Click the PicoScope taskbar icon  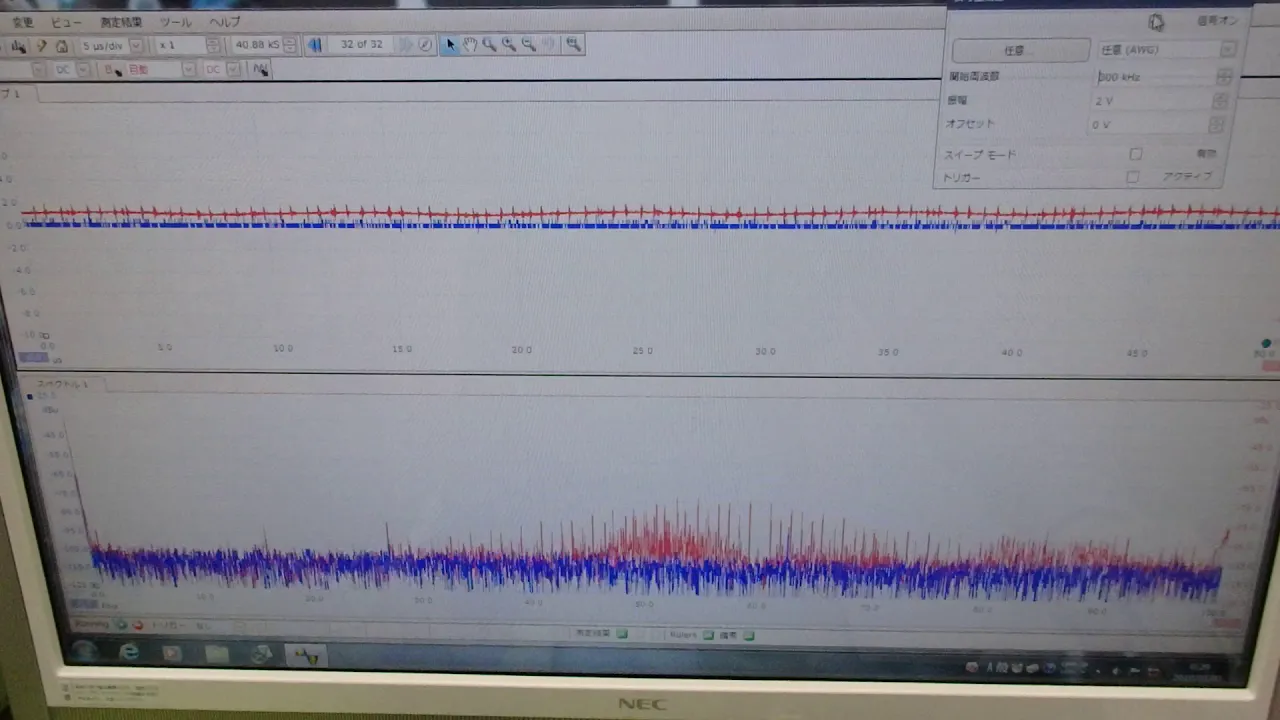click(x=306, y=655)
